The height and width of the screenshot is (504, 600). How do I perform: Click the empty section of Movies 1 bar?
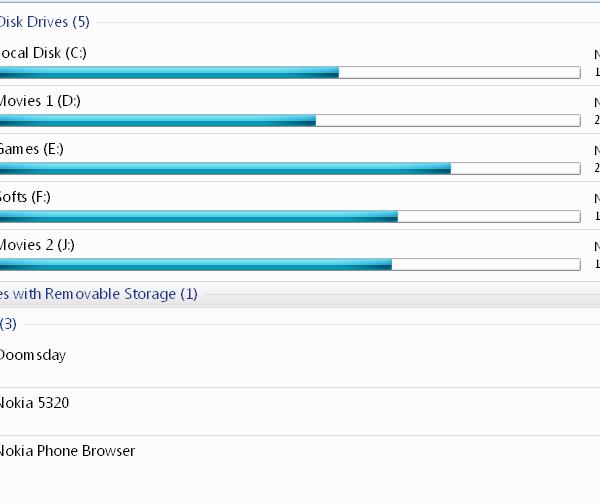coord(447,120)
